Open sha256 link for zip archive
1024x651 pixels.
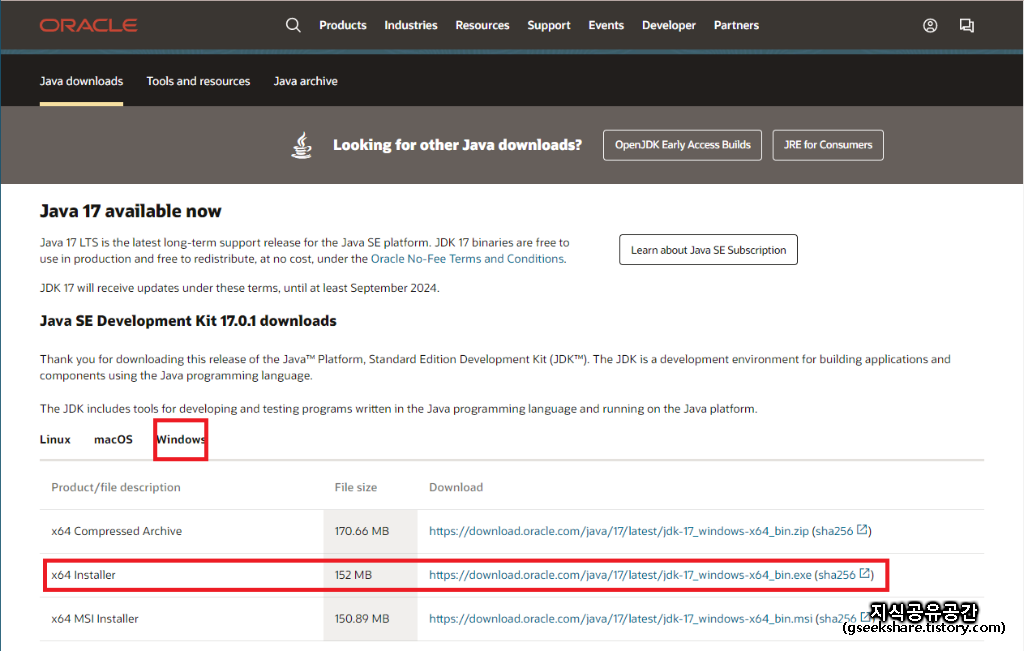click(834, 532)
